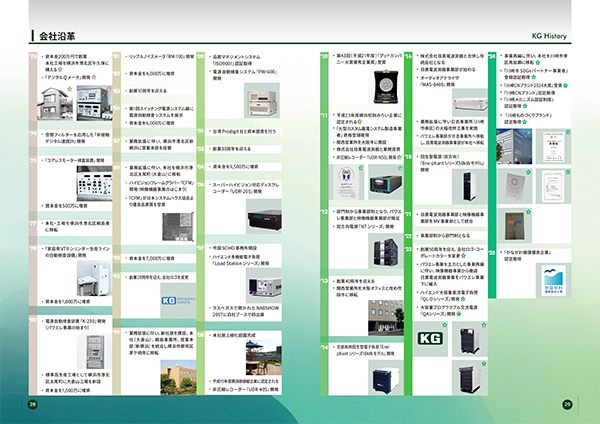Select the rooftop garden photo in '08
The image size is (600, 424).
pyautogui.click(x=264, y=358)
